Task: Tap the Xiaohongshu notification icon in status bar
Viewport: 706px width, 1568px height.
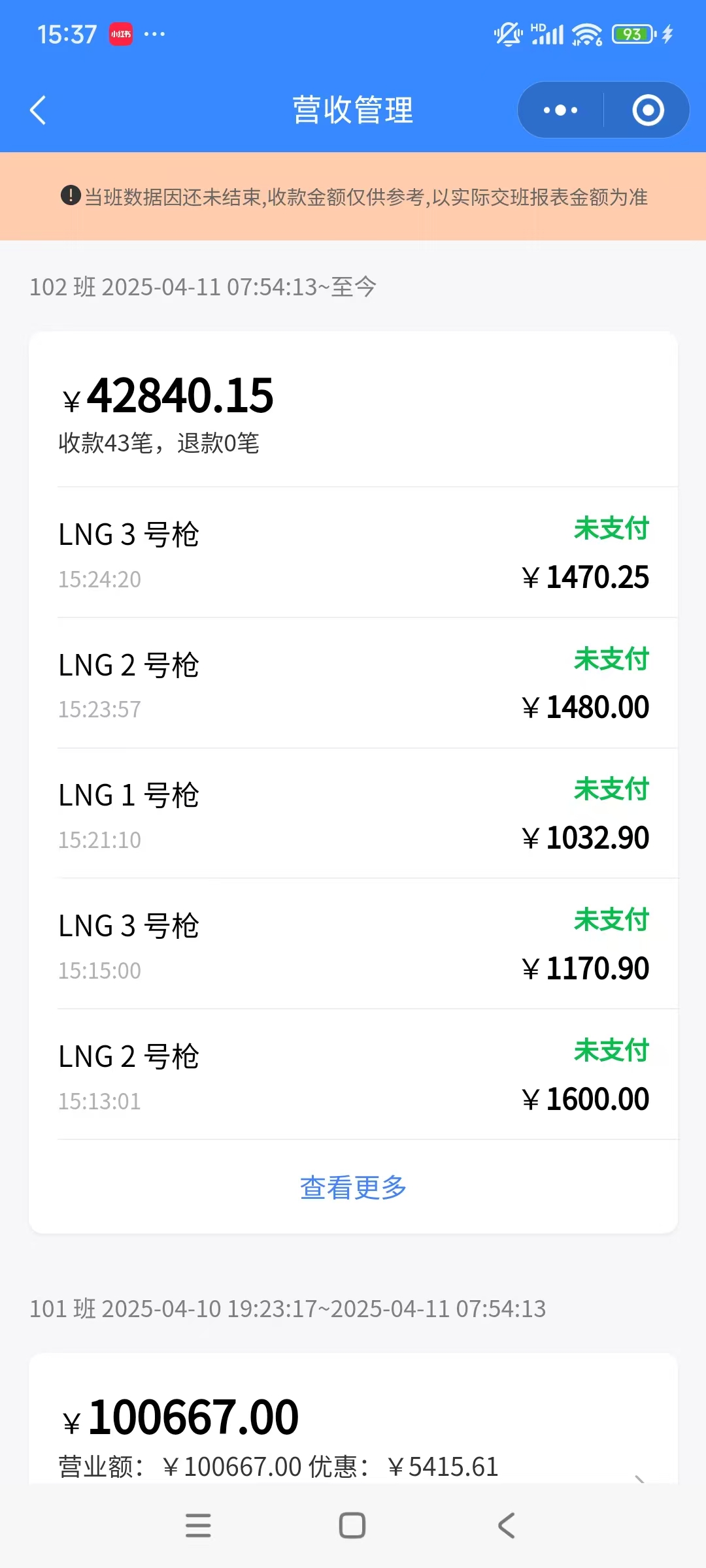Action: click(121, 34)
